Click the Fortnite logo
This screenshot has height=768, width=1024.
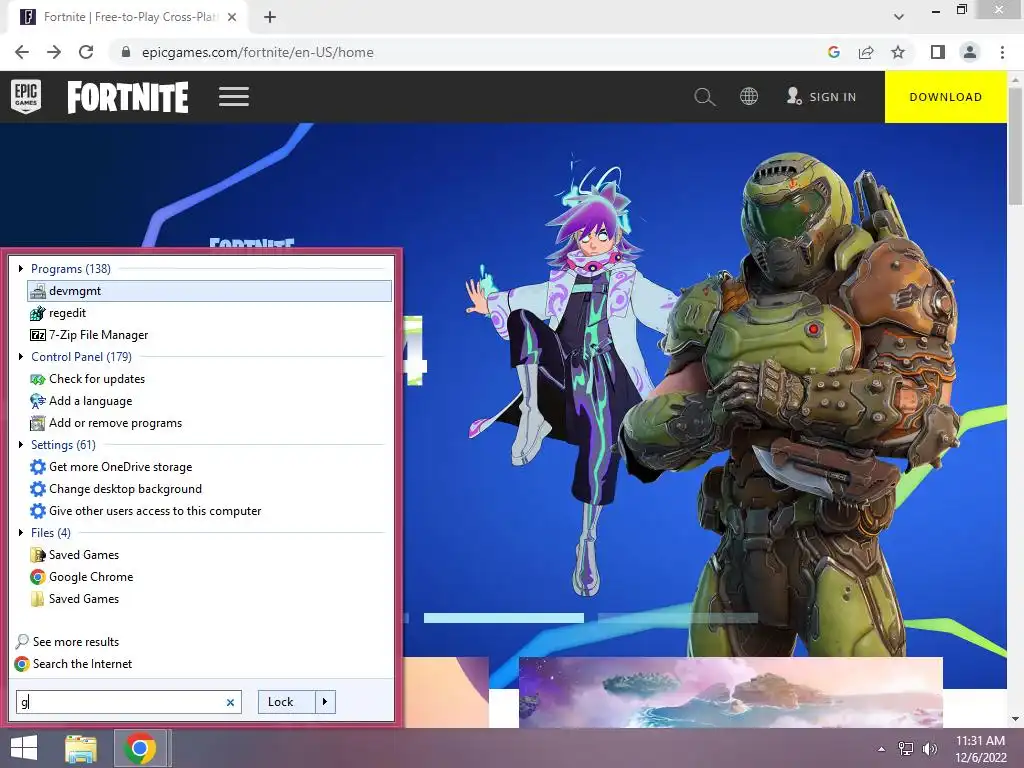tap(128, 97)
